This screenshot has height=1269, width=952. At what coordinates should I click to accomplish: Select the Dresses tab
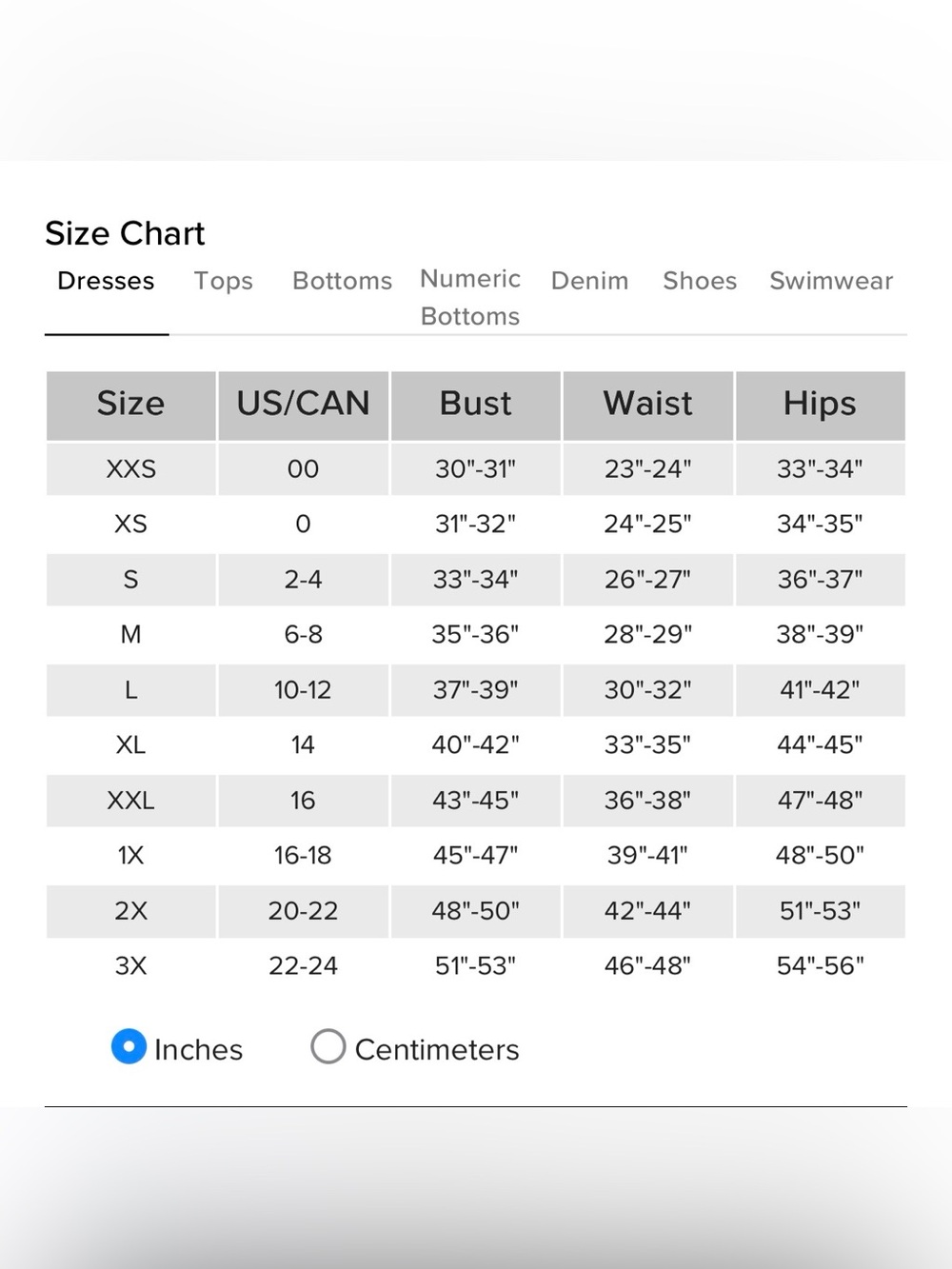coord(106,281)
